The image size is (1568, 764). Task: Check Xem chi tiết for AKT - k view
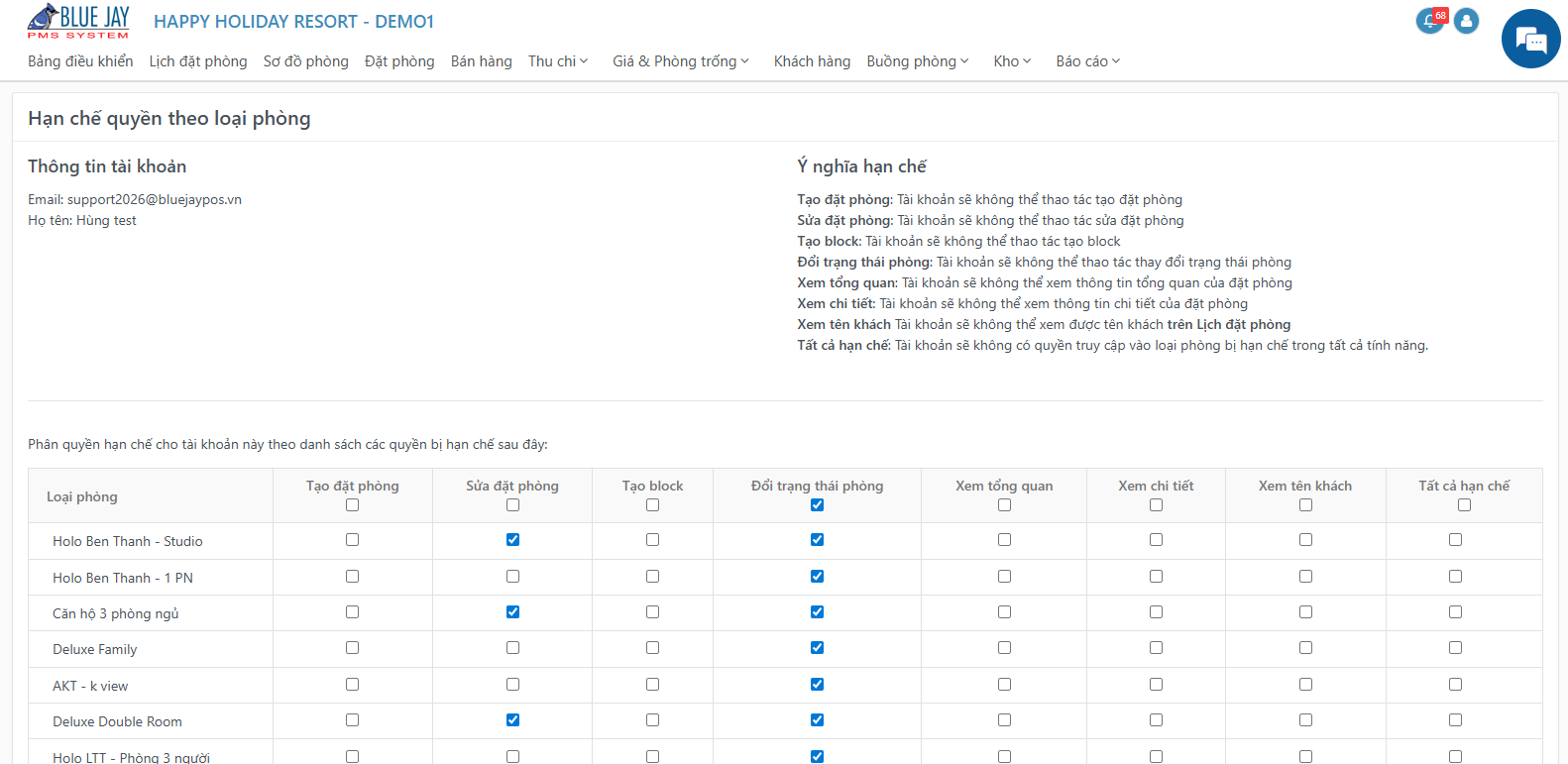(x=1156, y=684)
